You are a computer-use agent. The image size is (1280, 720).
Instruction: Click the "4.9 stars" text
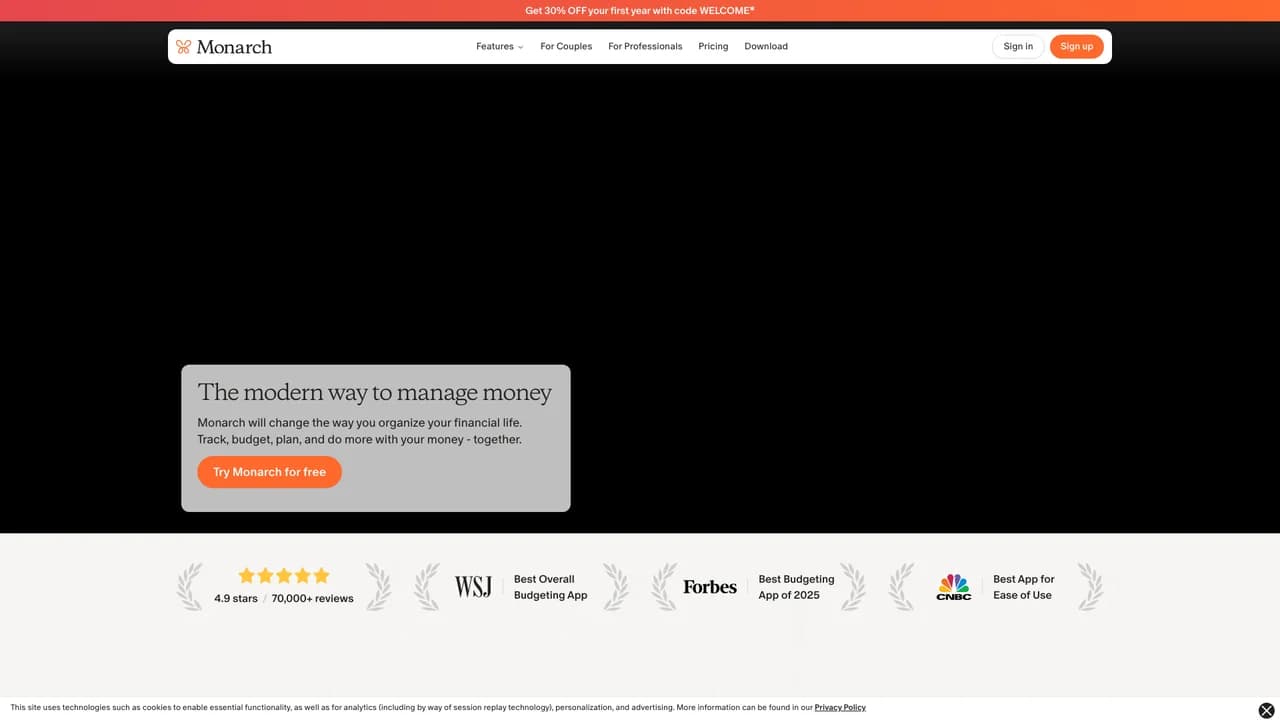coord(236,598)
